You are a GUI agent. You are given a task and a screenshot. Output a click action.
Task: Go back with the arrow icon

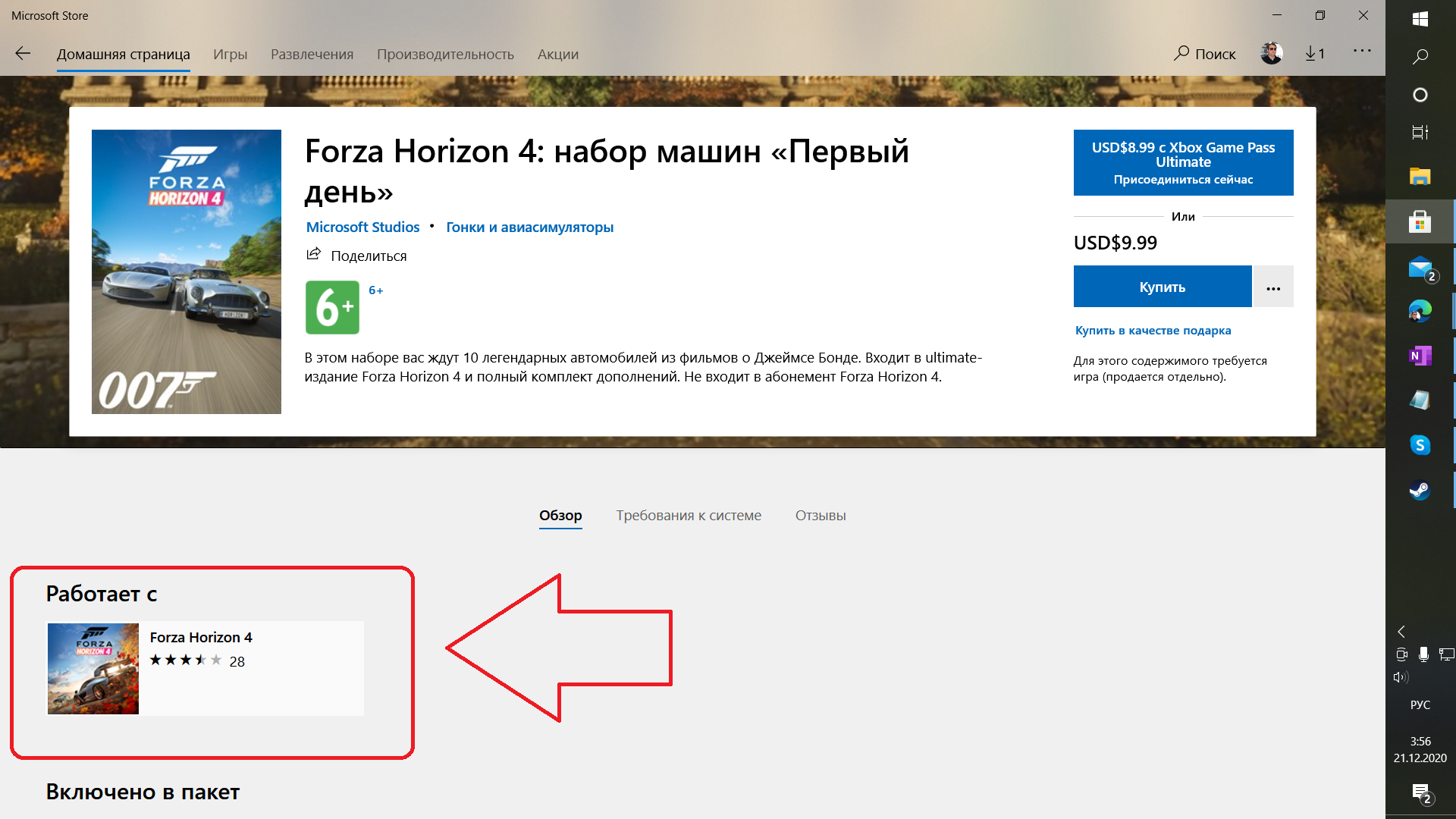point(23,54)
